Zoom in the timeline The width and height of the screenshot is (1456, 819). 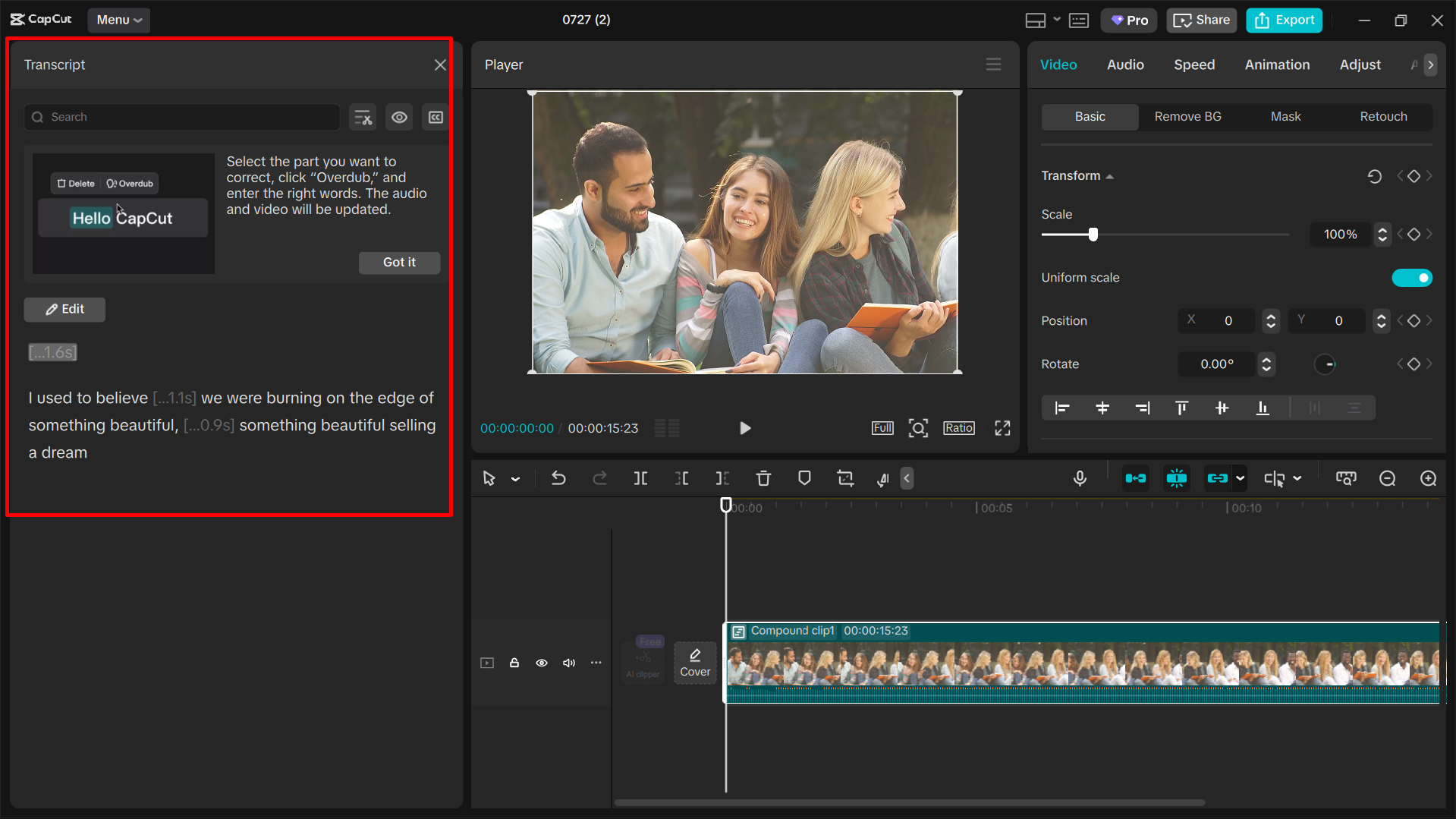click(x=1428, y=478)
